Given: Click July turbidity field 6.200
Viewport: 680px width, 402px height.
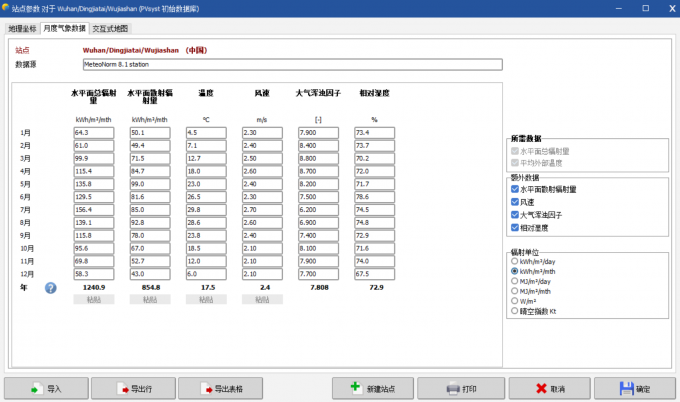Looking at the screenshot, I should coord(318,210).
